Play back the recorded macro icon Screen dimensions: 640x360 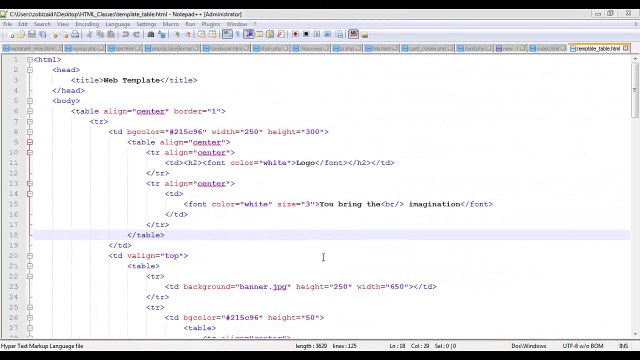(317, 35)
